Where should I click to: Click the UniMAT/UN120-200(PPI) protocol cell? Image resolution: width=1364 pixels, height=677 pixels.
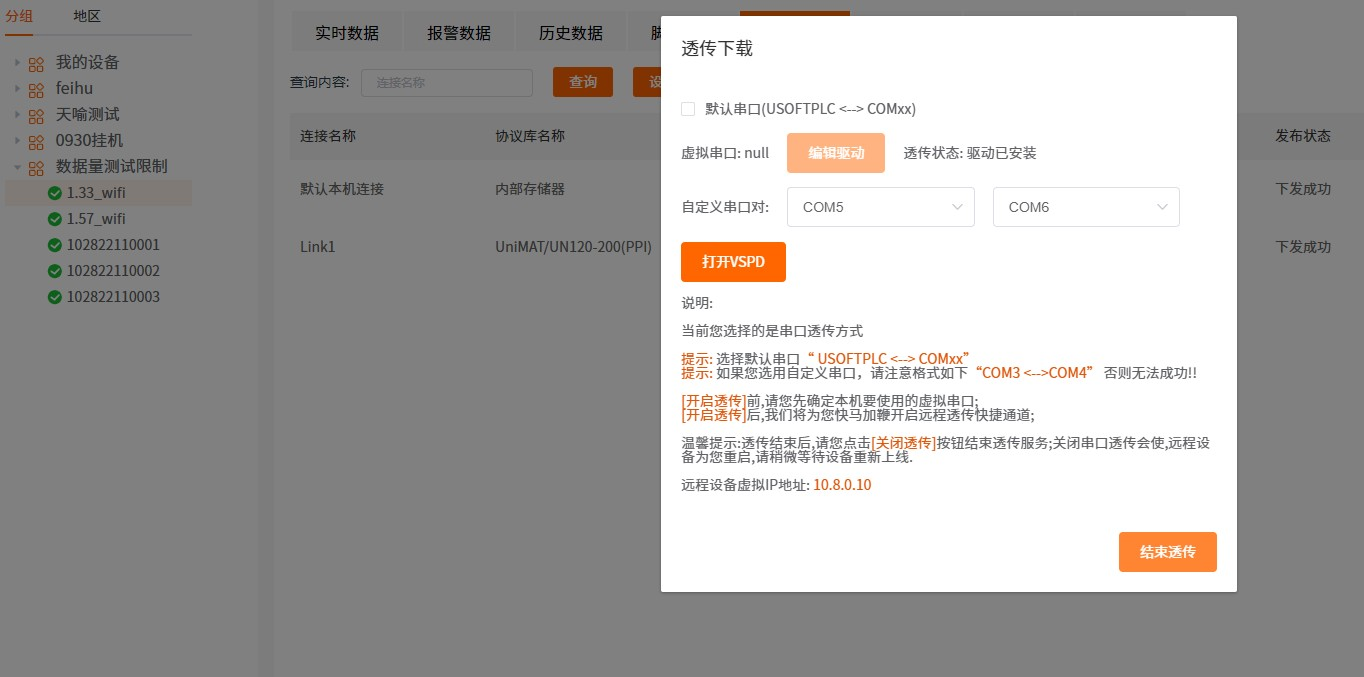click(x=573, y=246)
